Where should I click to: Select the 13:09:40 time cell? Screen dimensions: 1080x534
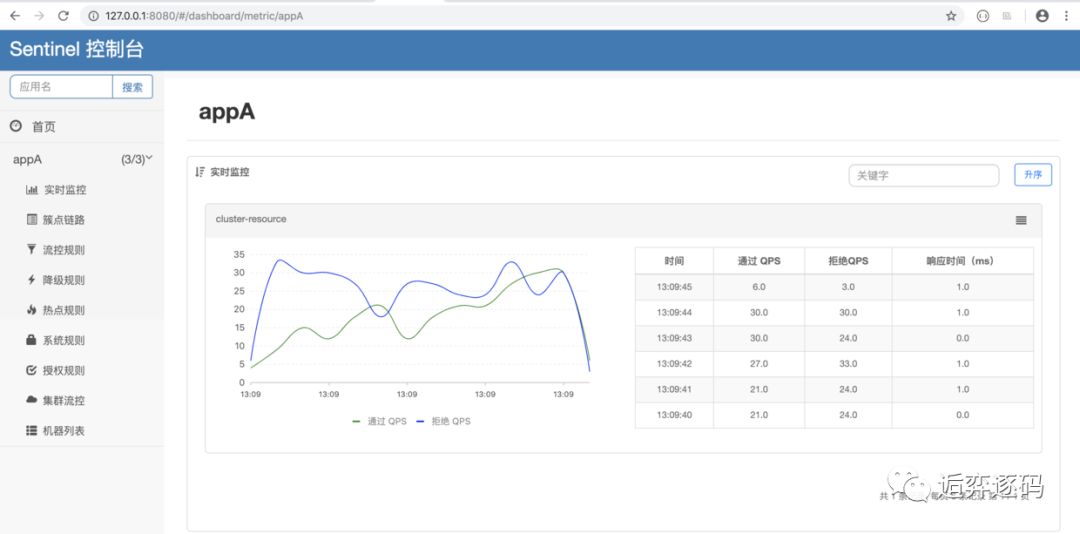pyautogui.click(x=674, y=415)
